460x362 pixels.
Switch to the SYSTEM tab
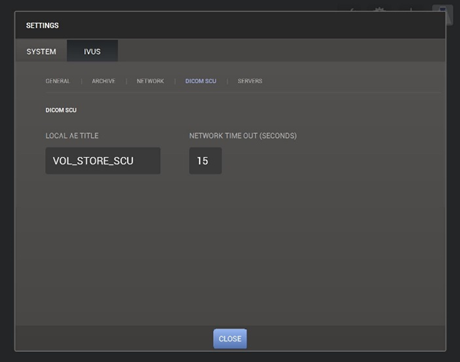tap(41, 51)
